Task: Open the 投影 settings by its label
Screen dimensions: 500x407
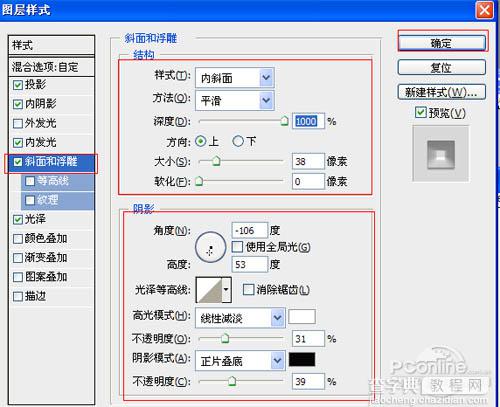Action: pos(35,85)
